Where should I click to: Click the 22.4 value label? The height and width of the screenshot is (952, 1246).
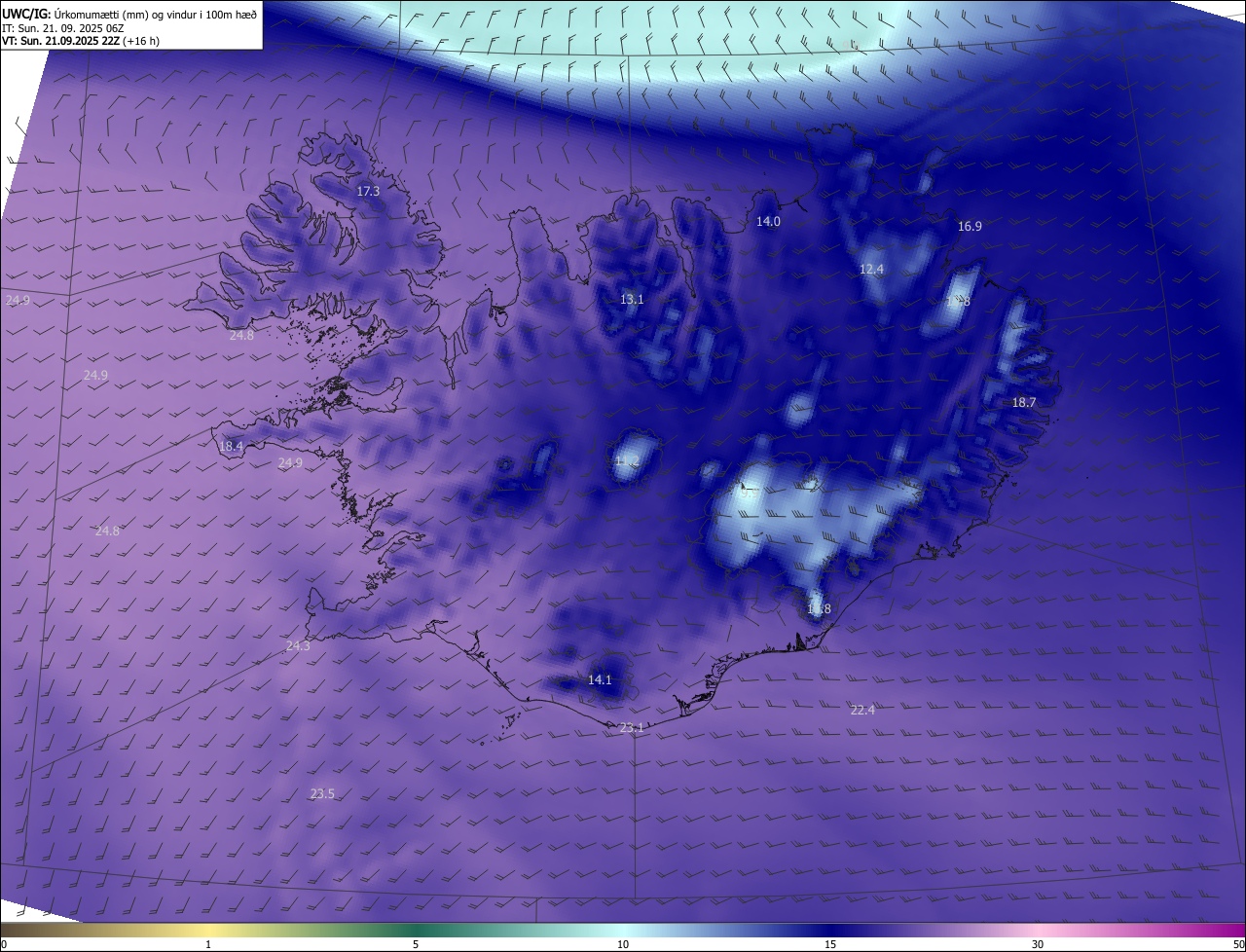tap(862, 711)
